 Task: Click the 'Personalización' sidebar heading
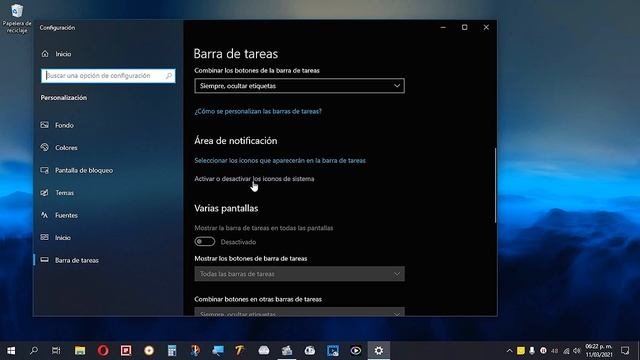(64, 98)
